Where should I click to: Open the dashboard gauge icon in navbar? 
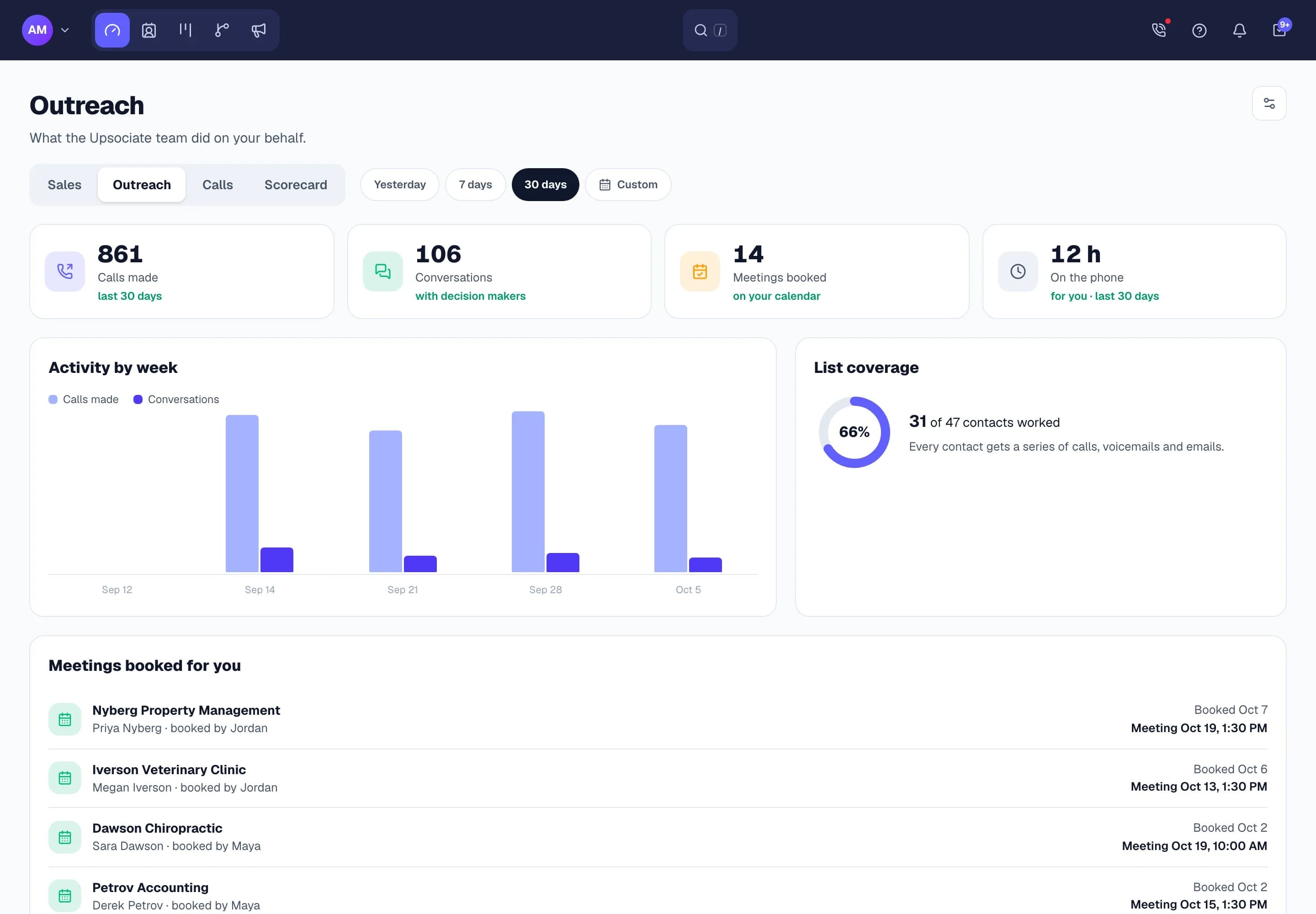point(112,30)
